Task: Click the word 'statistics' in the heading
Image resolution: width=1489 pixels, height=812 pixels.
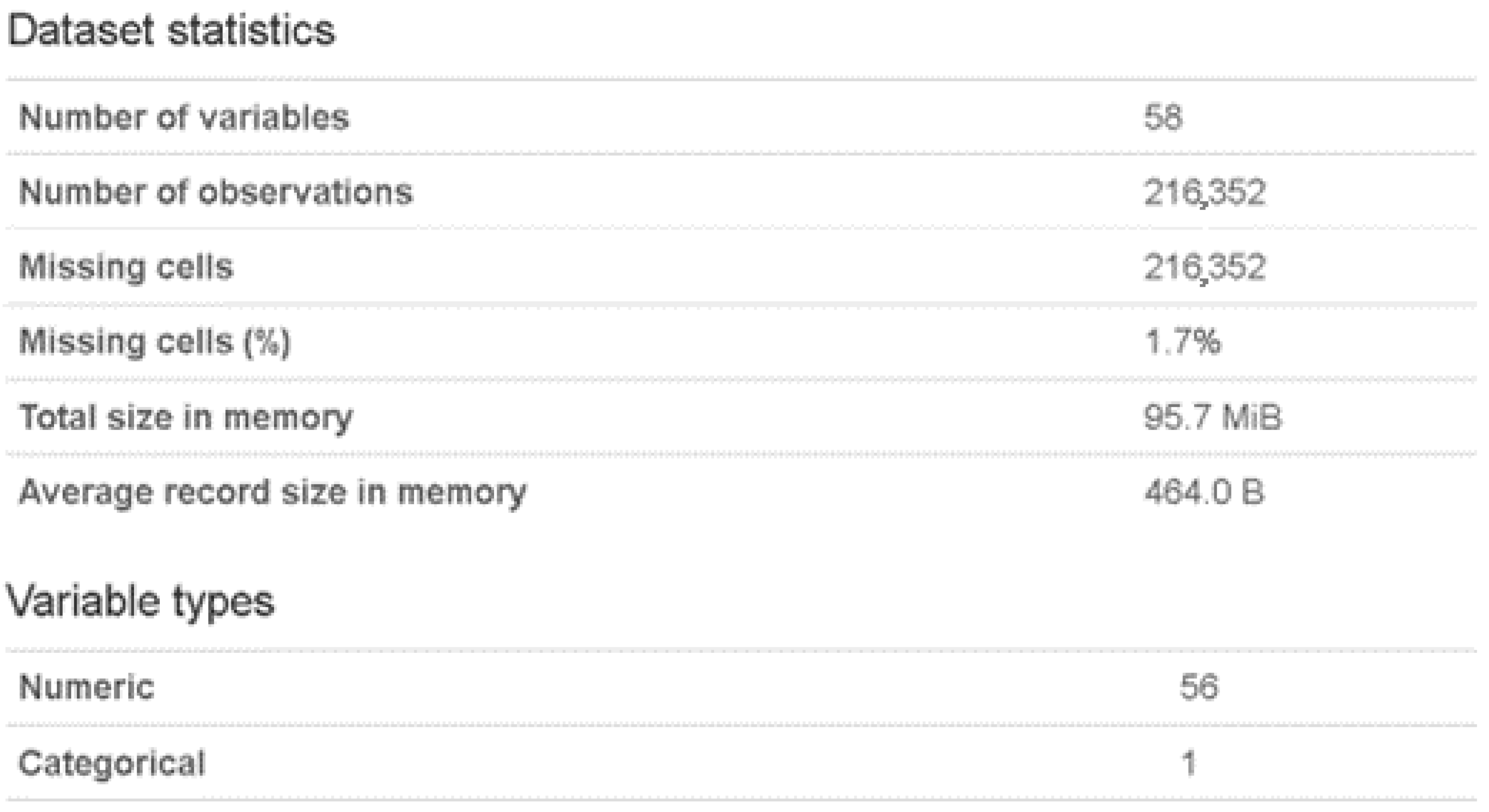Action: pos(251,31)
